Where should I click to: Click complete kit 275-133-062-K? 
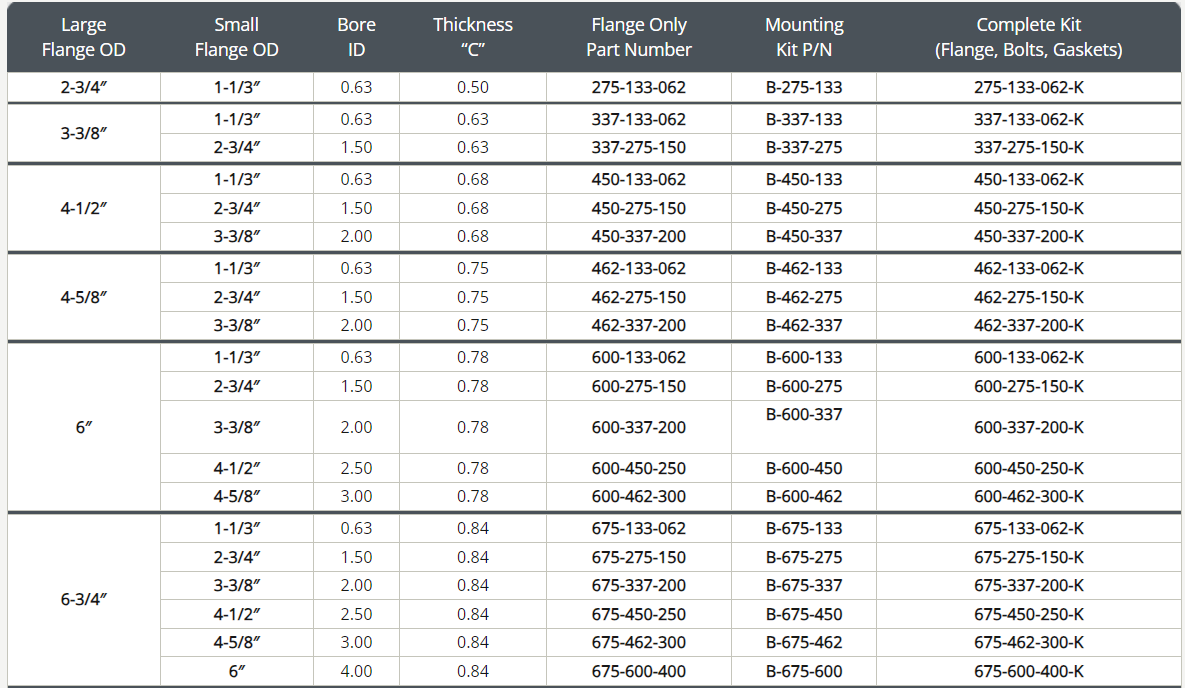tap(1029, 87)
